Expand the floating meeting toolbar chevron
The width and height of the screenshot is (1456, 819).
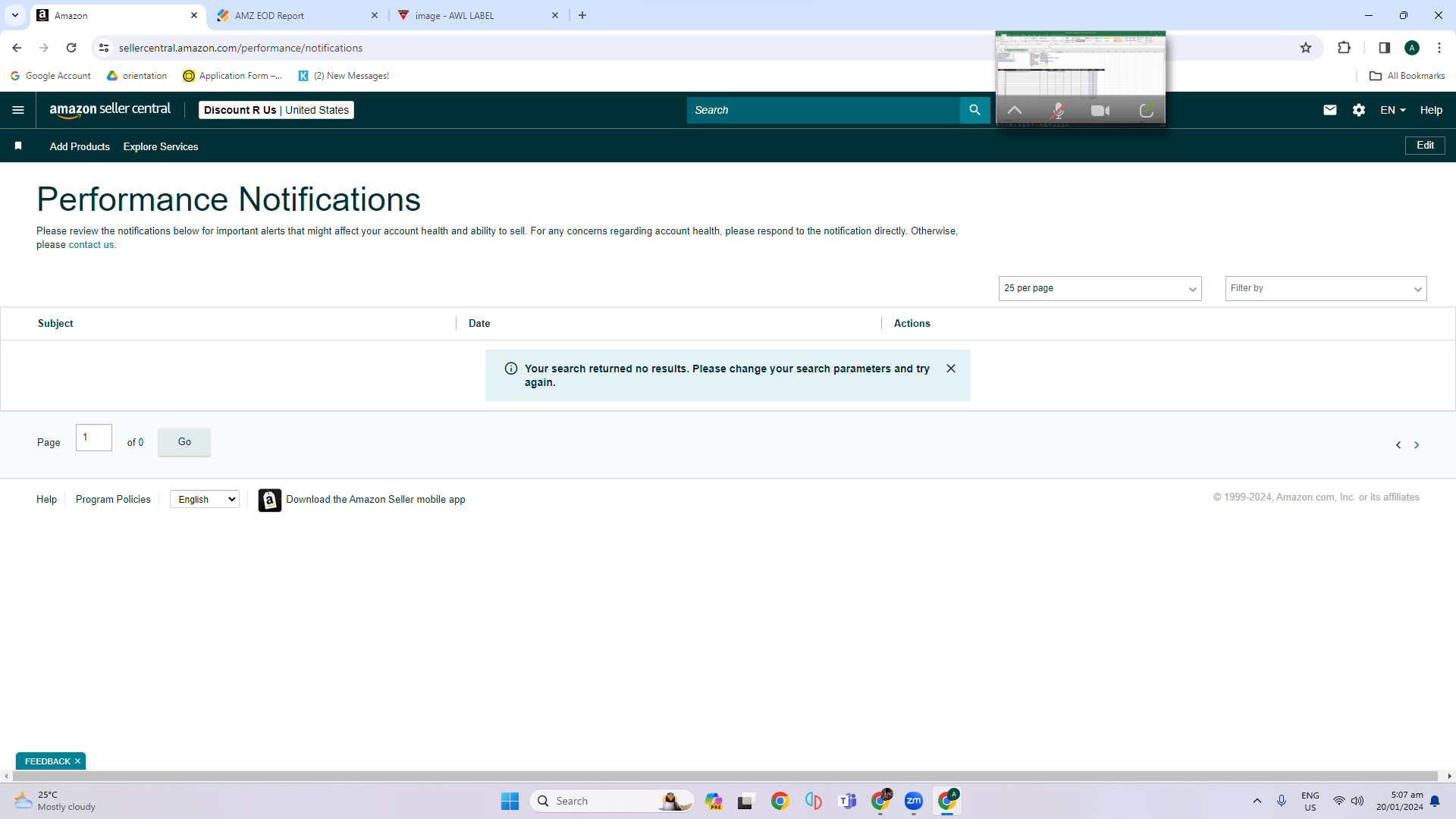tap(1015, 111)
